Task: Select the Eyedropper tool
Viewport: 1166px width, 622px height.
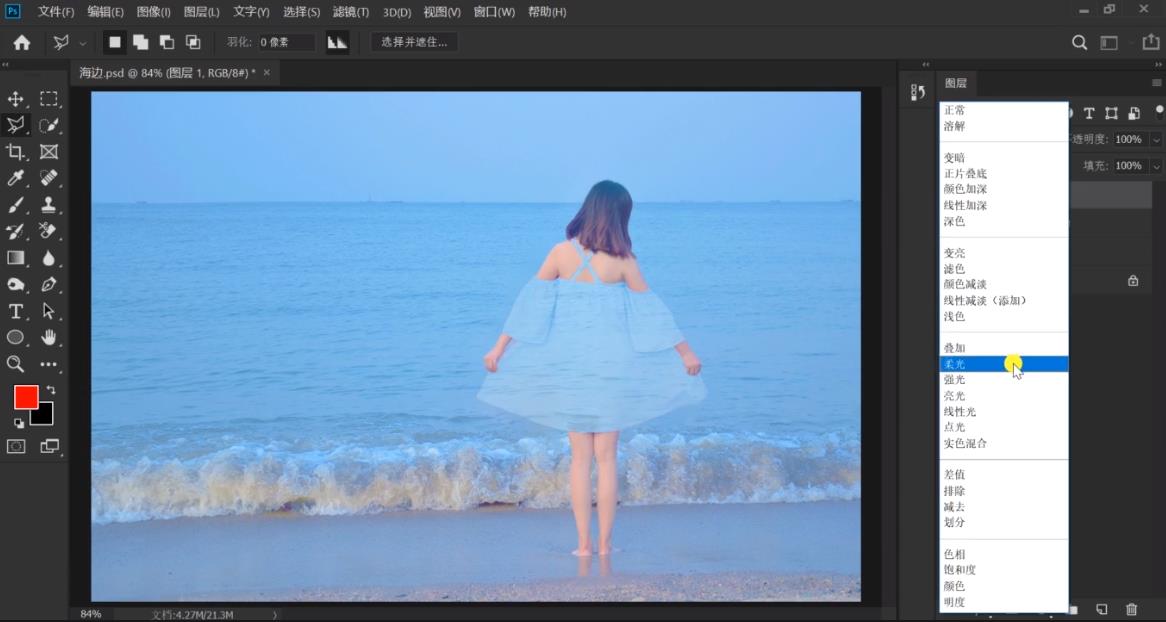Action: [16, 178]
